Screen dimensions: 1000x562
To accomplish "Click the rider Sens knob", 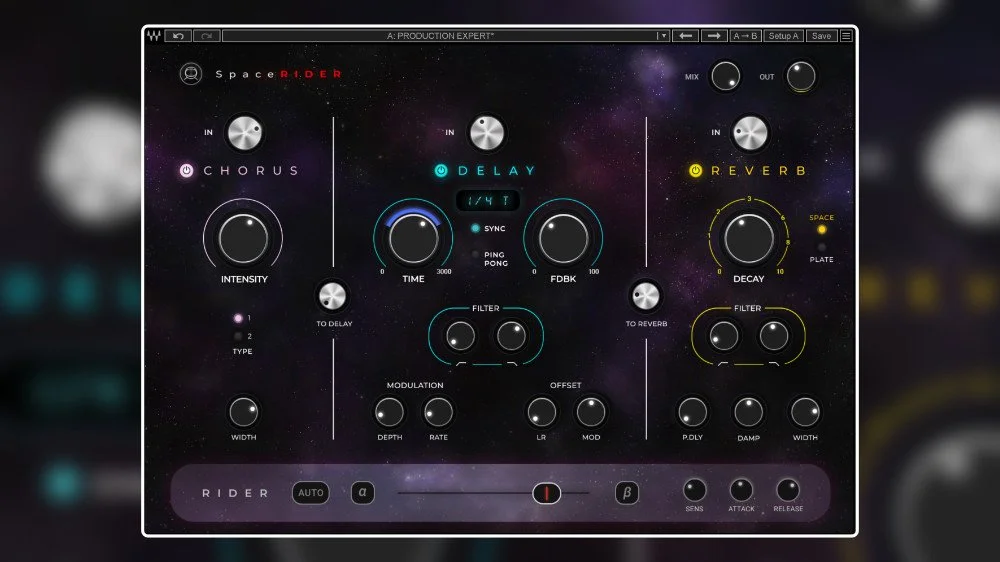I will coord(695,490).
